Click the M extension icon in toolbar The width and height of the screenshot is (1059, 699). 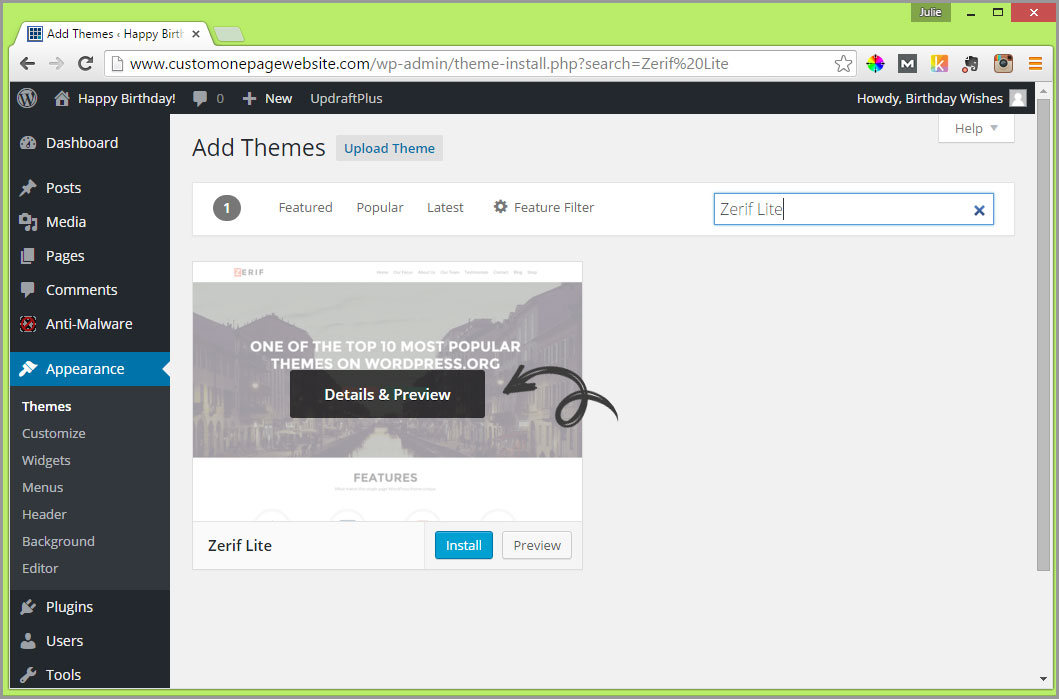pos(907,63)
